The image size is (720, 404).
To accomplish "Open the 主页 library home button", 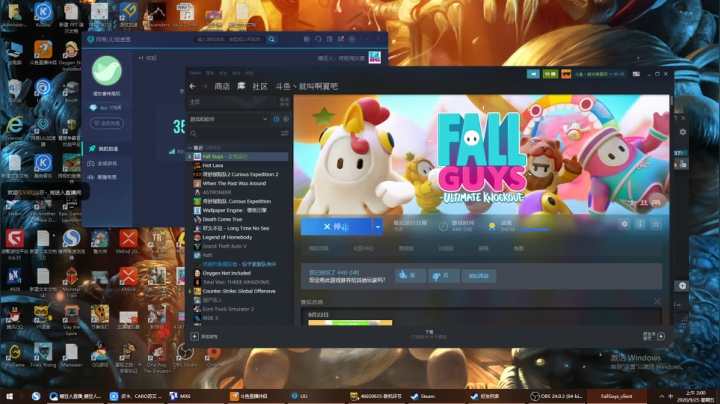I will tap(232, 102).
